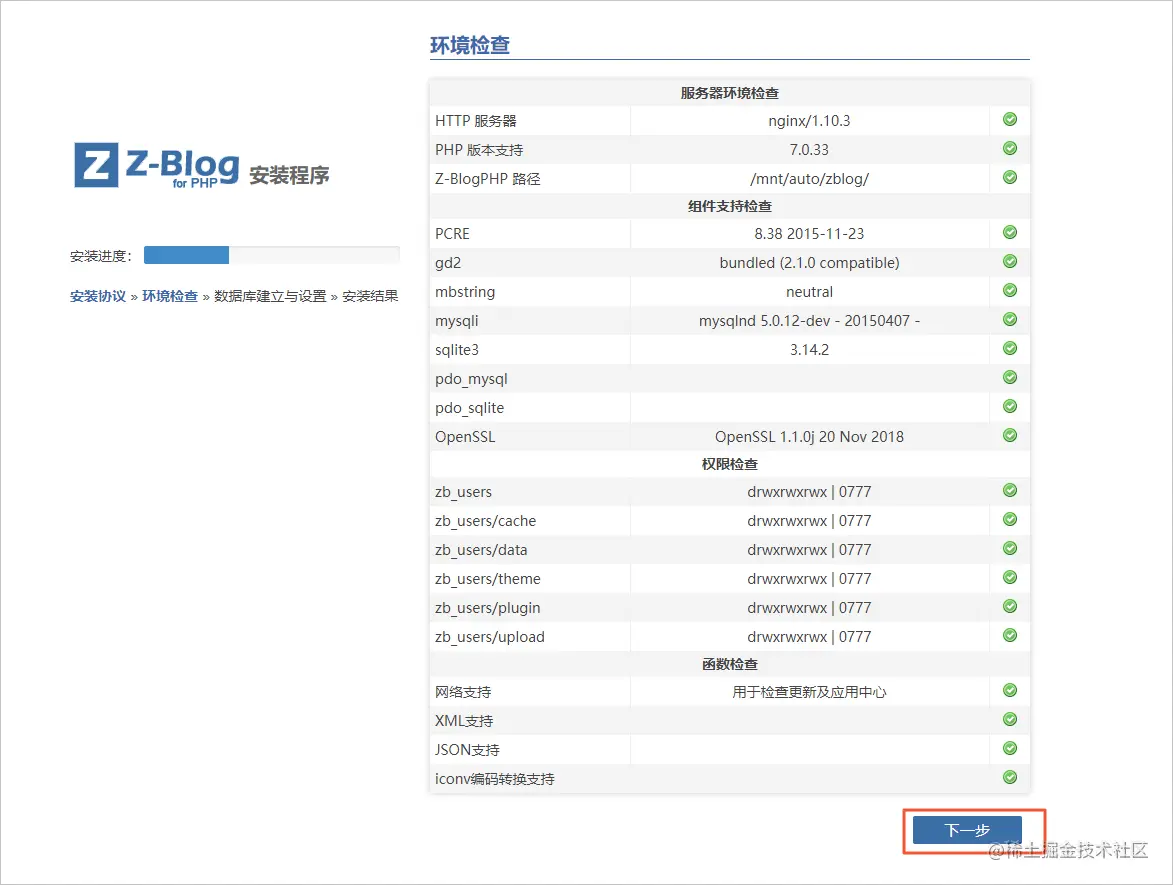Screen dimensions: 1173x885
Task: Click the JSON支持 row label
Action: click(467, 750)
